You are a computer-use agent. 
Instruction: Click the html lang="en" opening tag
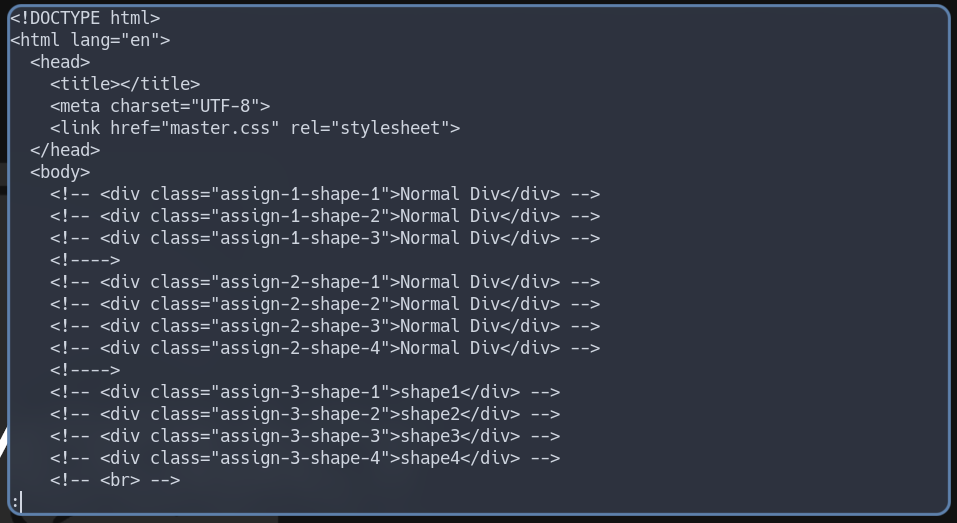point(90,40)
